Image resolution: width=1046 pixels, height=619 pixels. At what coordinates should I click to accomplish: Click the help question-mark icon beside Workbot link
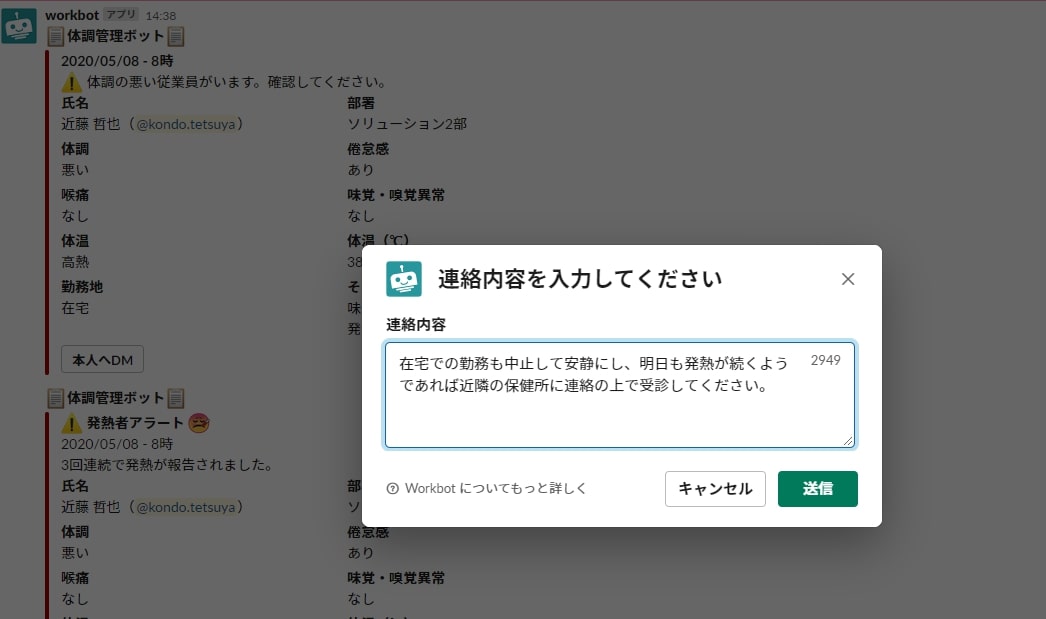[392, 488]
